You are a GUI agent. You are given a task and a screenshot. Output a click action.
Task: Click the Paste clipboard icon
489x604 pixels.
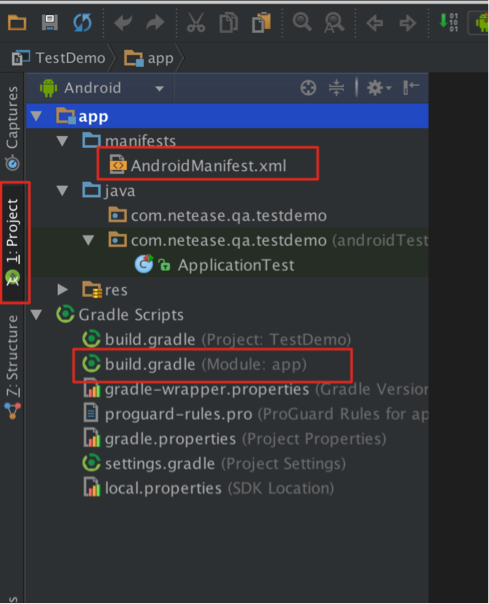pyautogui.click(x=262, y=23)
